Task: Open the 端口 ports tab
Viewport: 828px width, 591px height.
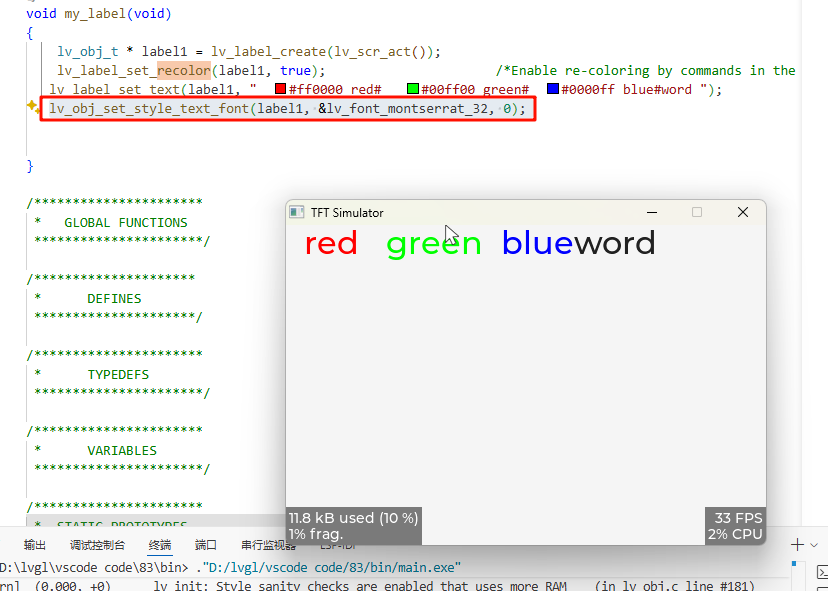Action: tap(206, 545)
